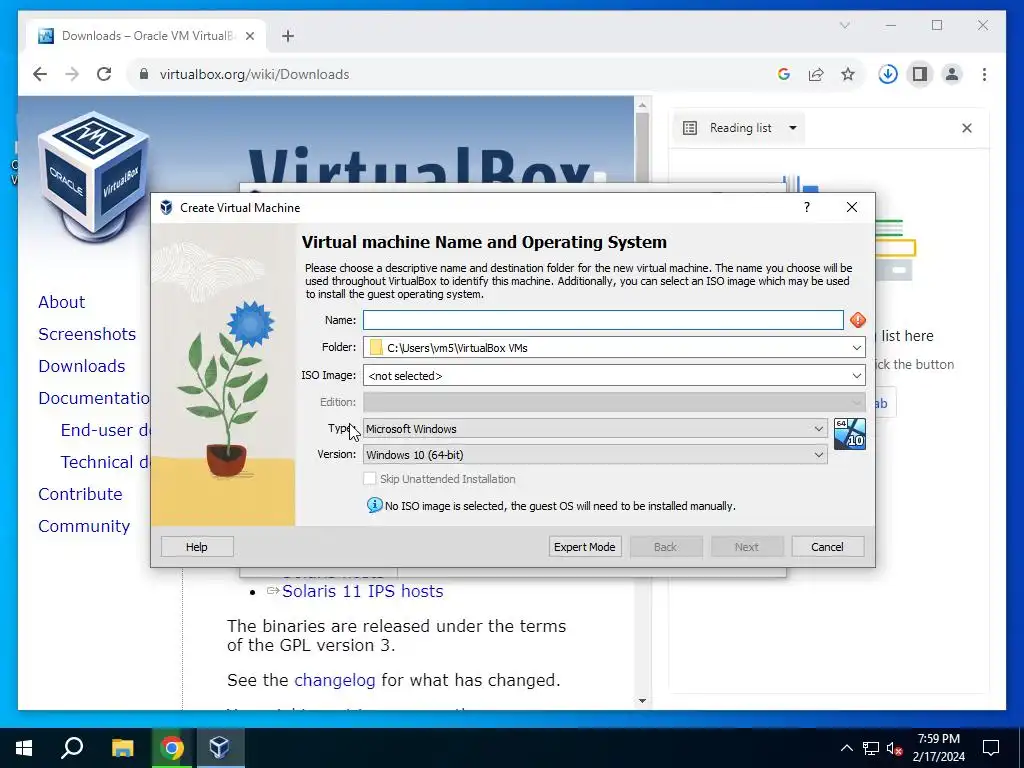Click the muted volume tray icon
This screenshot has height=768, width=1024.
click(x=895, y=748)
